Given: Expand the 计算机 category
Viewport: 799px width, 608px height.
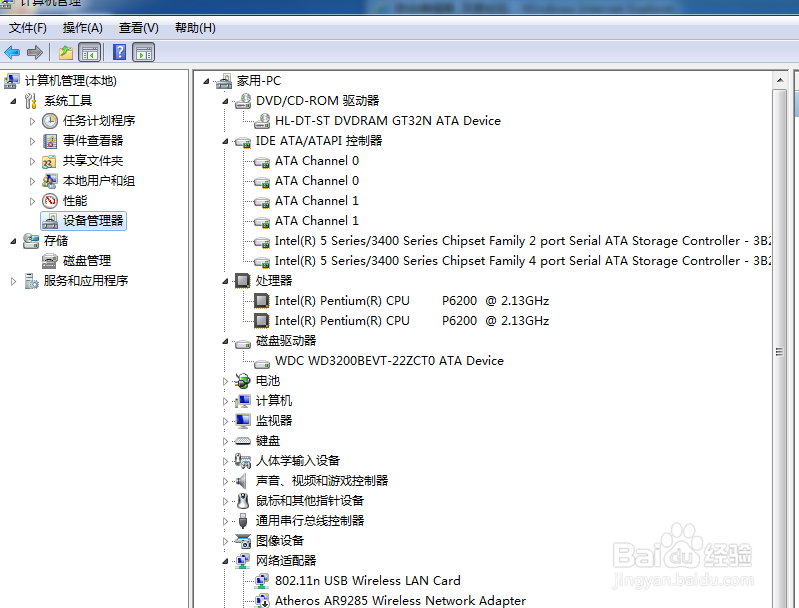Looking at the screenshot, I should click(x=225, y=401).
